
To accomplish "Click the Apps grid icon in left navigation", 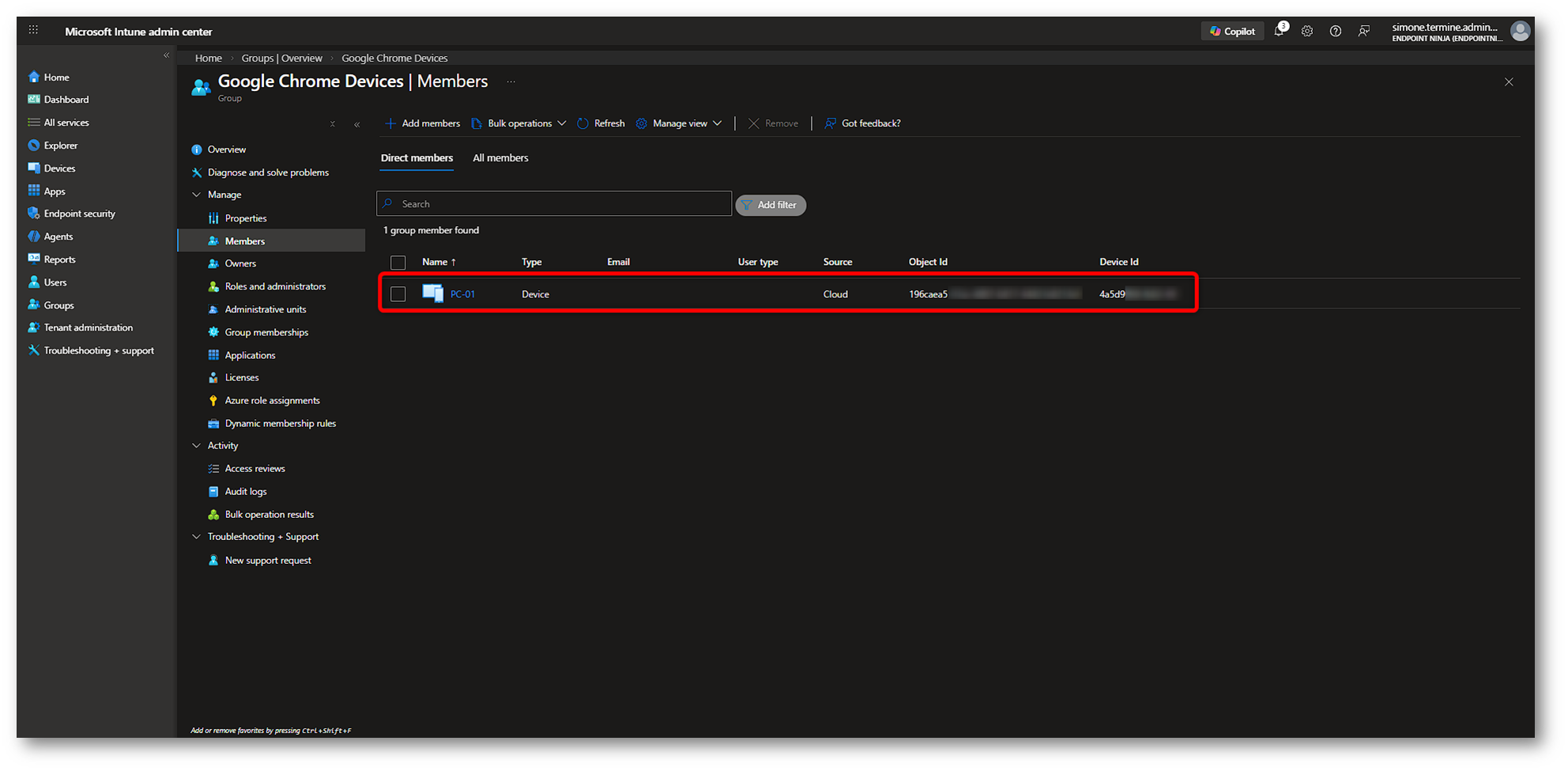I will click(x=34, y=191).
